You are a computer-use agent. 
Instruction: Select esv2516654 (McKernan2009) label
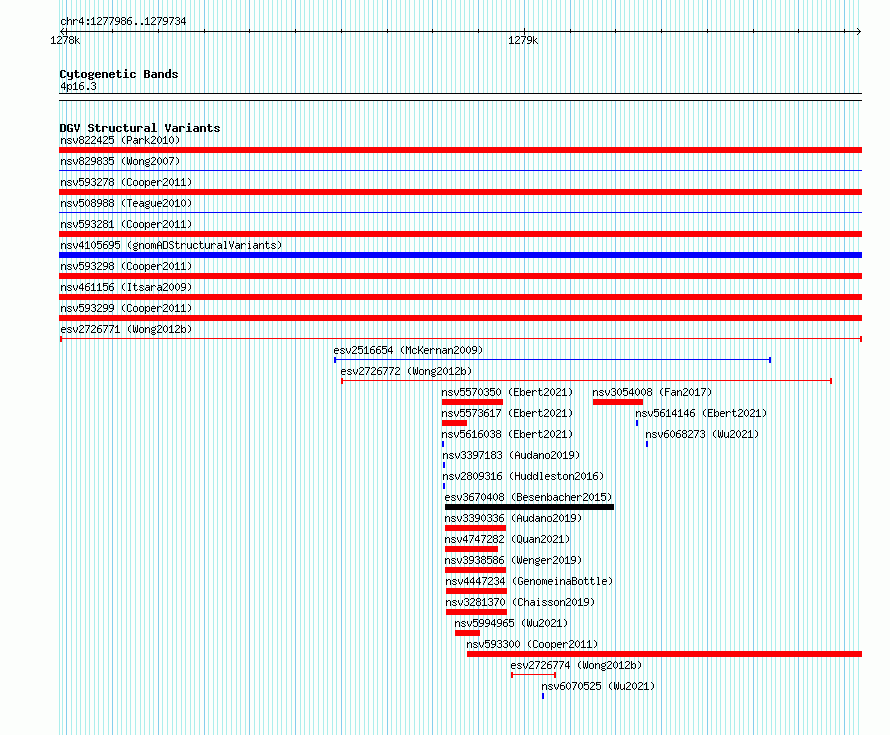coord(408,350)
